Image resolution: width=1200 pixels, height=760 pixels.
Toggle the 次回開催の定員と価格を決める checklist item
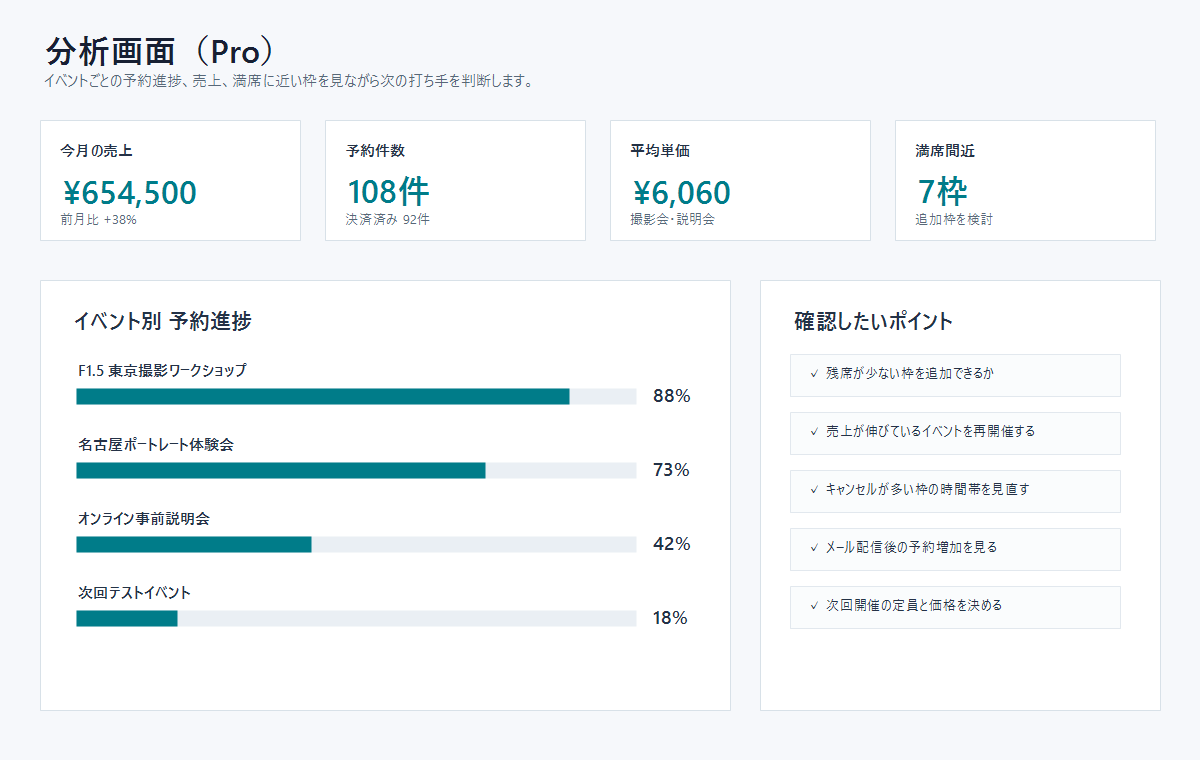954,606
